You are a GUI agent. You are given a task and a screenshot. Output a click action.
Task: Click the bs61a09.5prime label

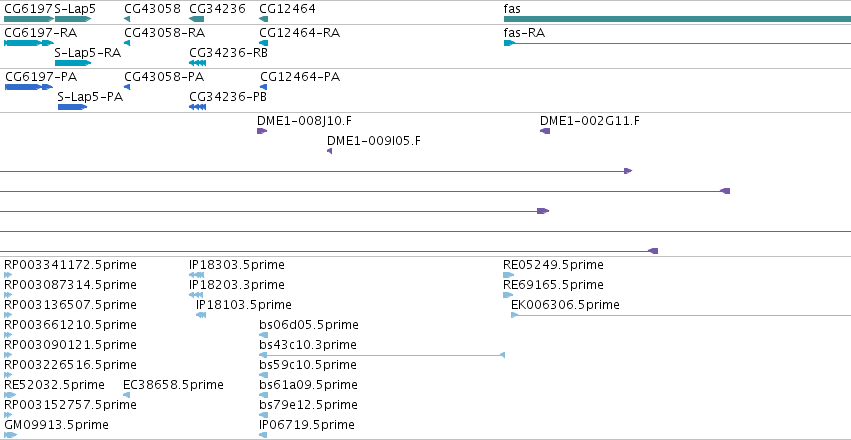[309, 385]
